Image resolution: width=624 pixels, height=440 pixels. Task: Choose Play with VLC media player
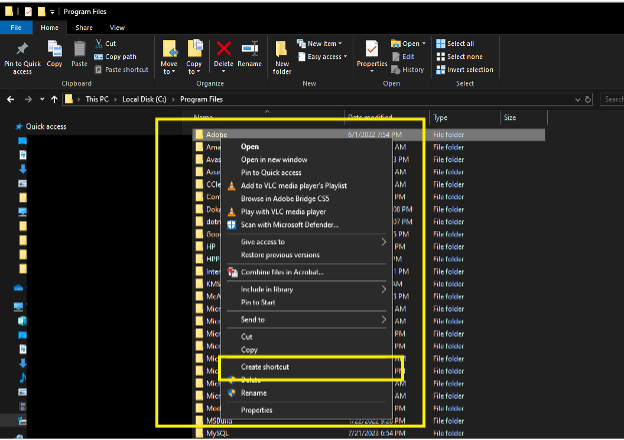[x=306, y=212]
